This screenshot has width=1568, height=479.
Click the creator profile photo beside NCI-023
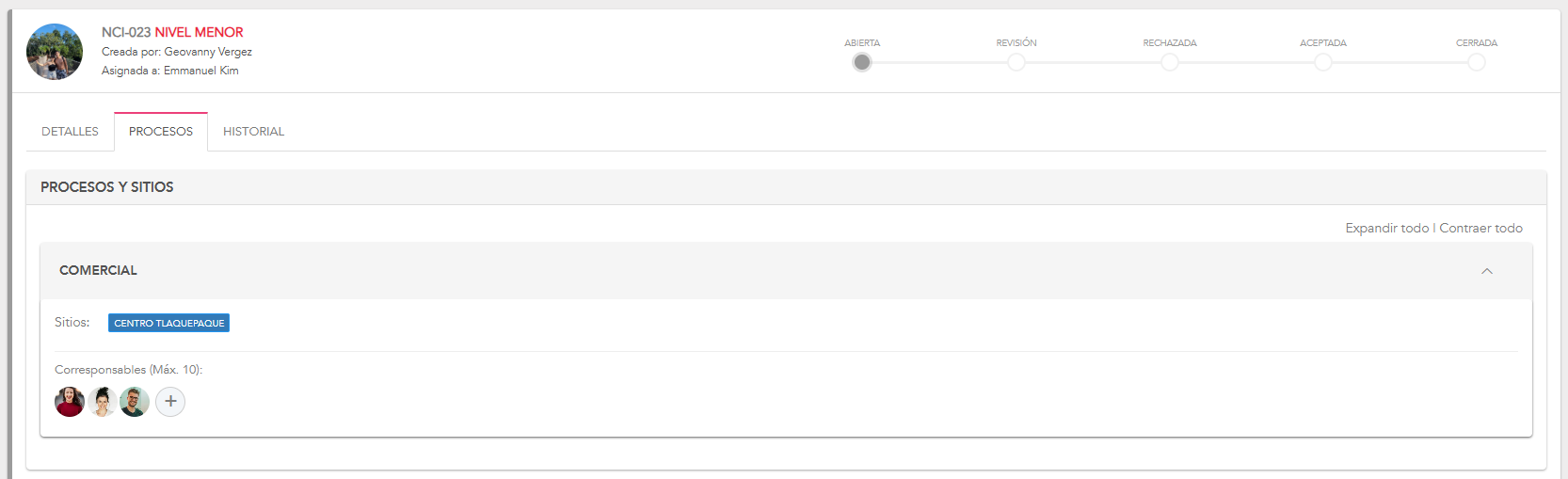(55, 52)
